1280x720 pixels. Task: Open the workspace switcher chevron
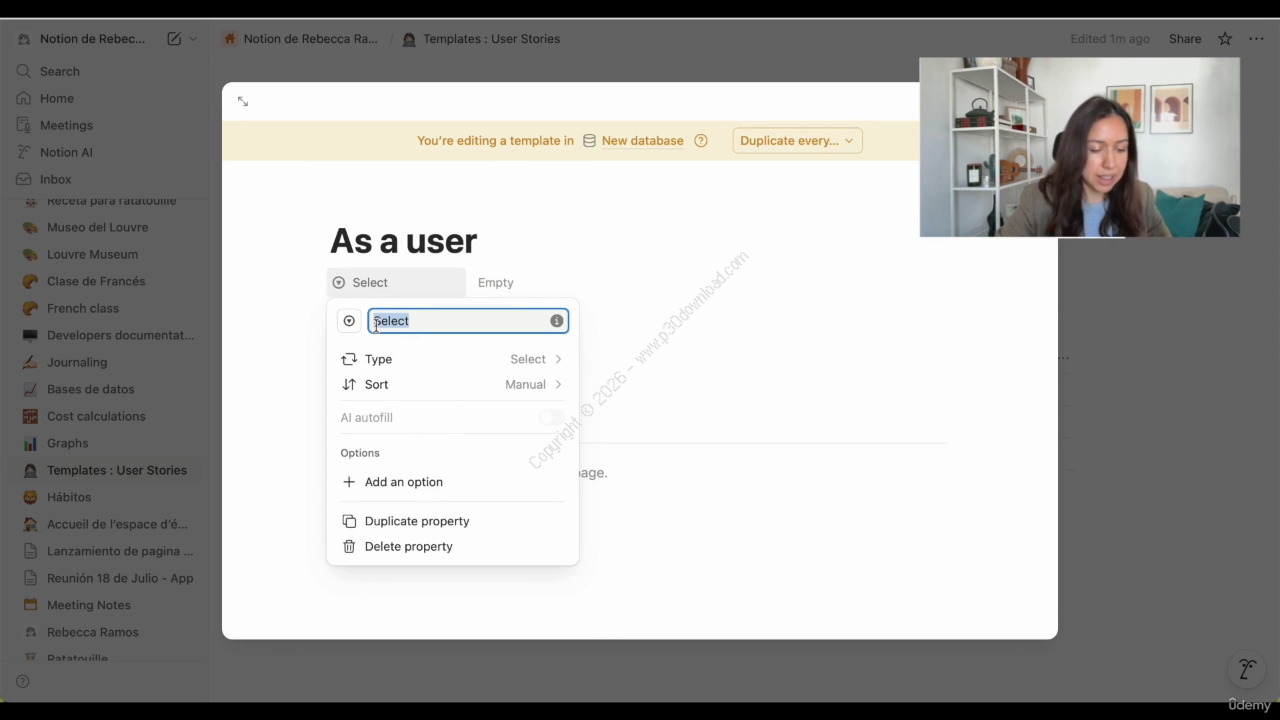point(193,39)
